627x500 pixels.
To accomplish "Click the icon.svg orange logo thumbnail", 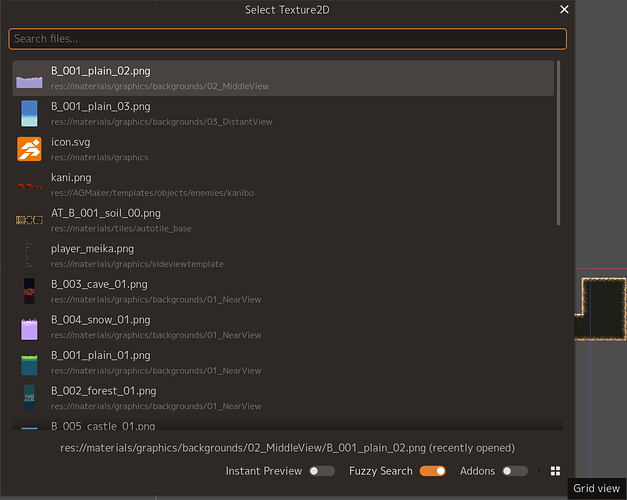I will (x=29, y=149).
